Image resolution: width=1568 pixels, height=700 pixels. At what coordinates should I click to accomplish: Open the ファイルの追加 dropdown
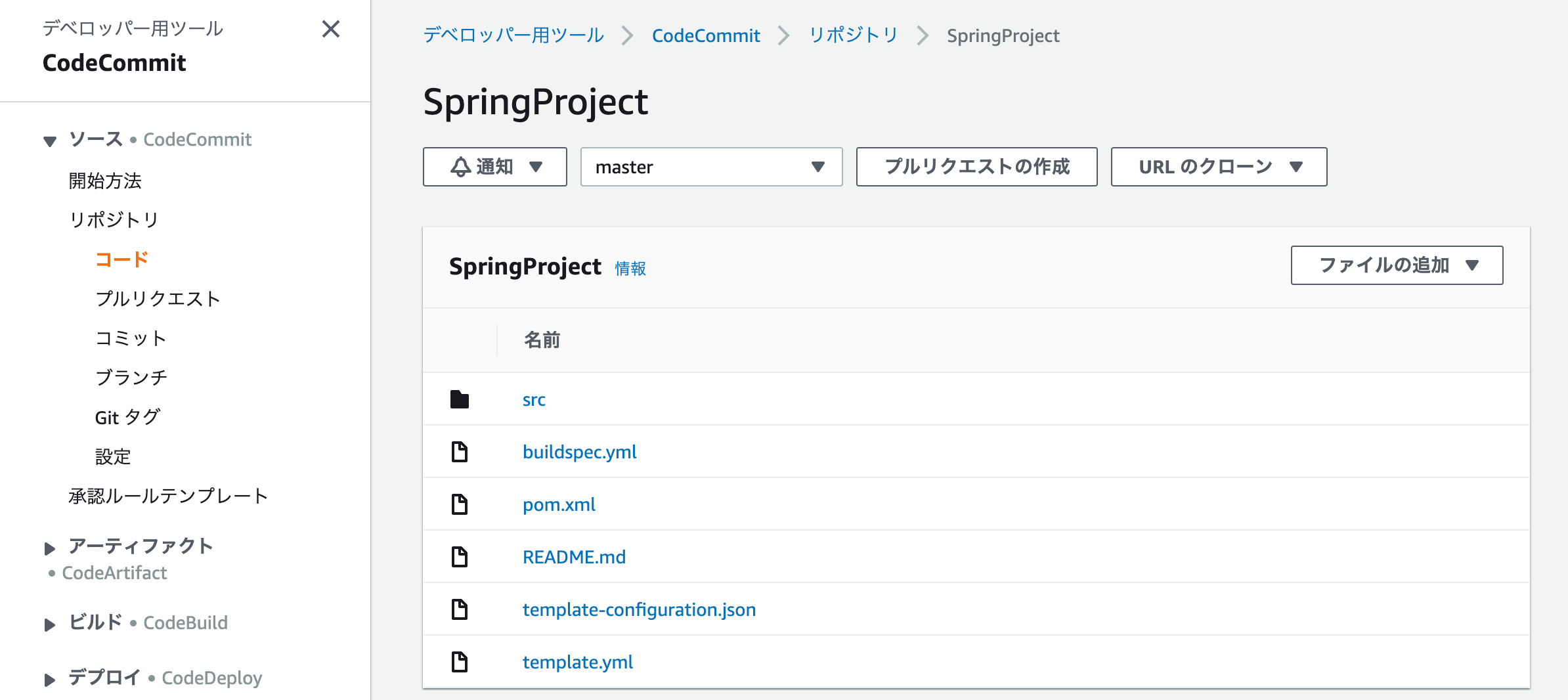click(1396, 265)
